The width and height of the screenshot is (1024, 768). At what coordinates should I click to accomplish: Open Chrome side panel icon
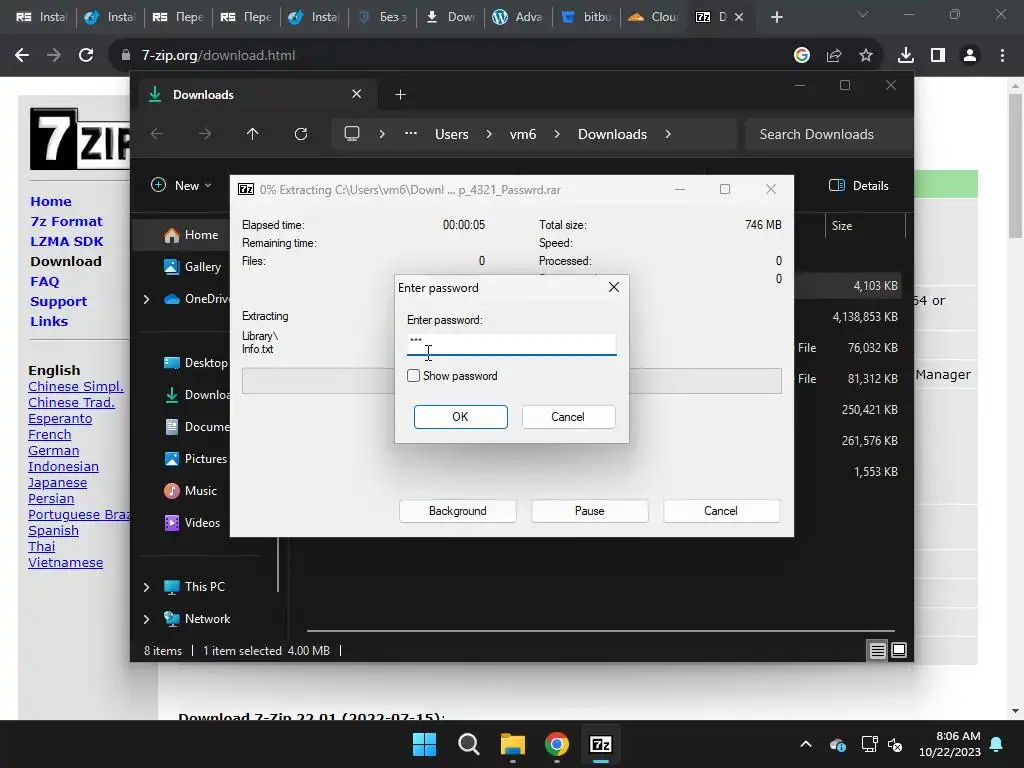click(938, 56)
